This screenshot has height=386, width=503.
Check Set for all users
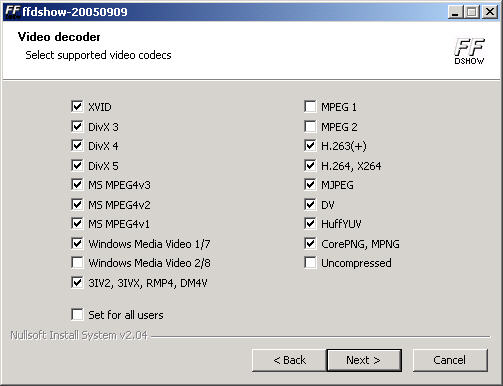pyautogui.click(x=77, y=314)
